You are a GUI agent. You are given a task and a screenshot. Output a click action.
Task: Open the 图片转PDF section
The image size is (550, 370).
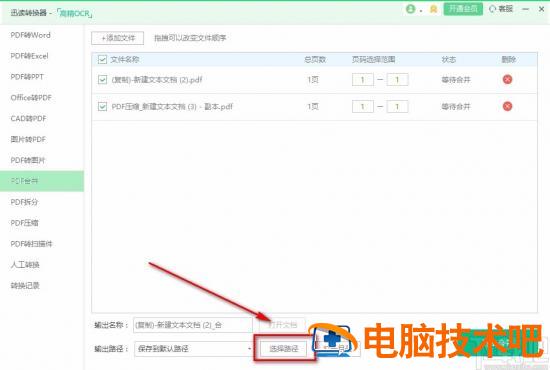tap(28, 139)
